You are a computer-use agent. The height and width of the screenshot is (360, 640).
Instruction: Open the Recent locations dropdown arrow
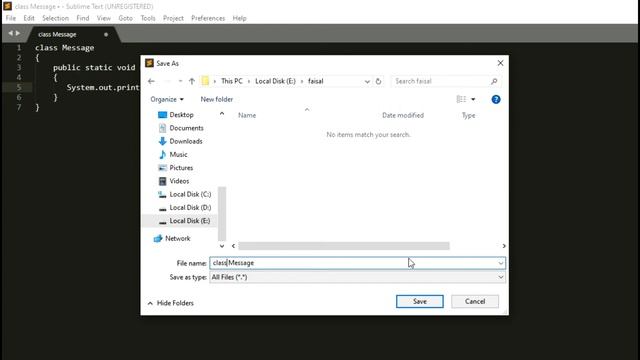(180, 81)
